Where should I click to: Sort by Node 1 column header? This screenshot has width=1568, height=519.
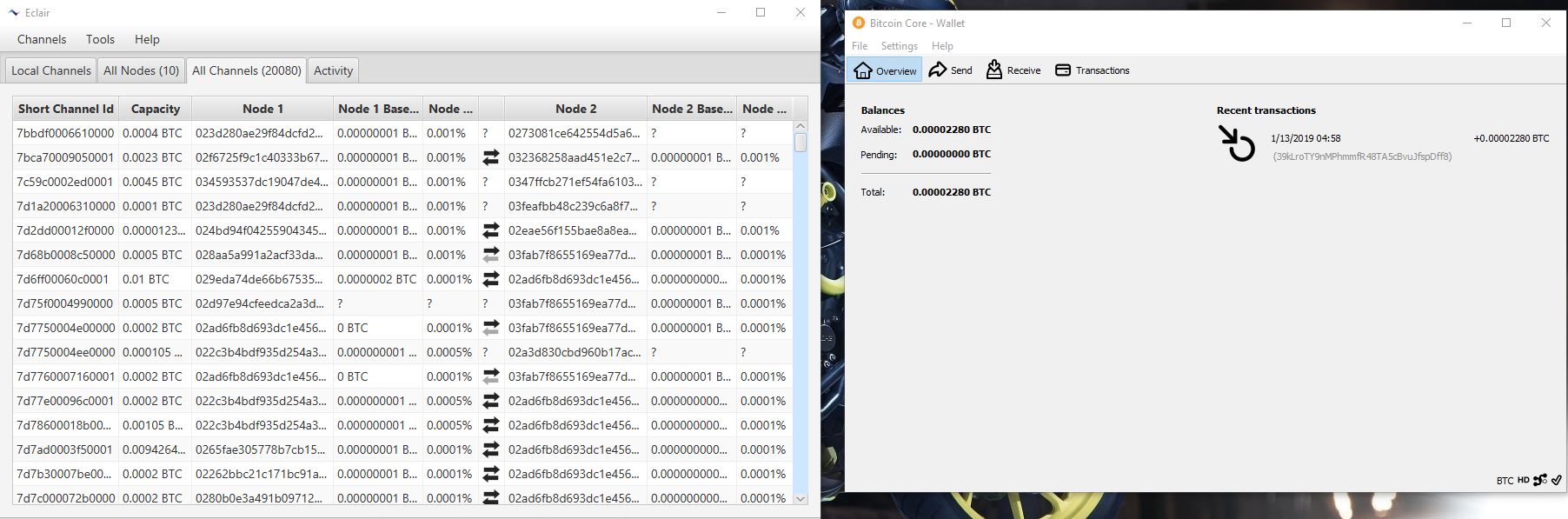[x=262, y=109]
